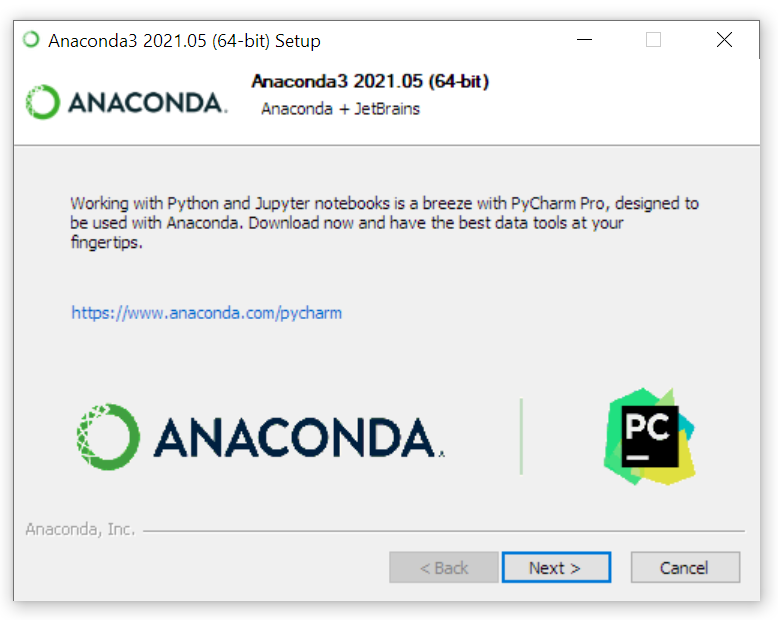Screen dimensions: 778x620
Task: Click the Next > button
Action: point(556,567)
